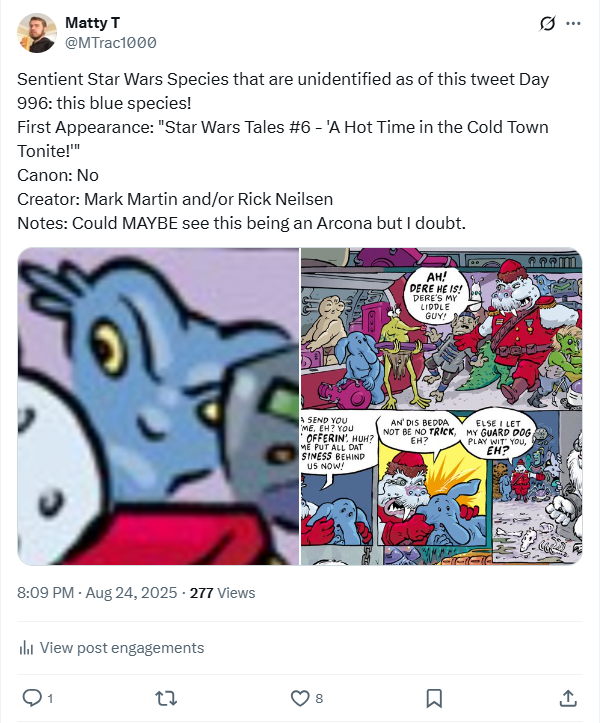Open the Grok explain-post icon
This screenshot has width=600, height=723.
tap(547, 23)
